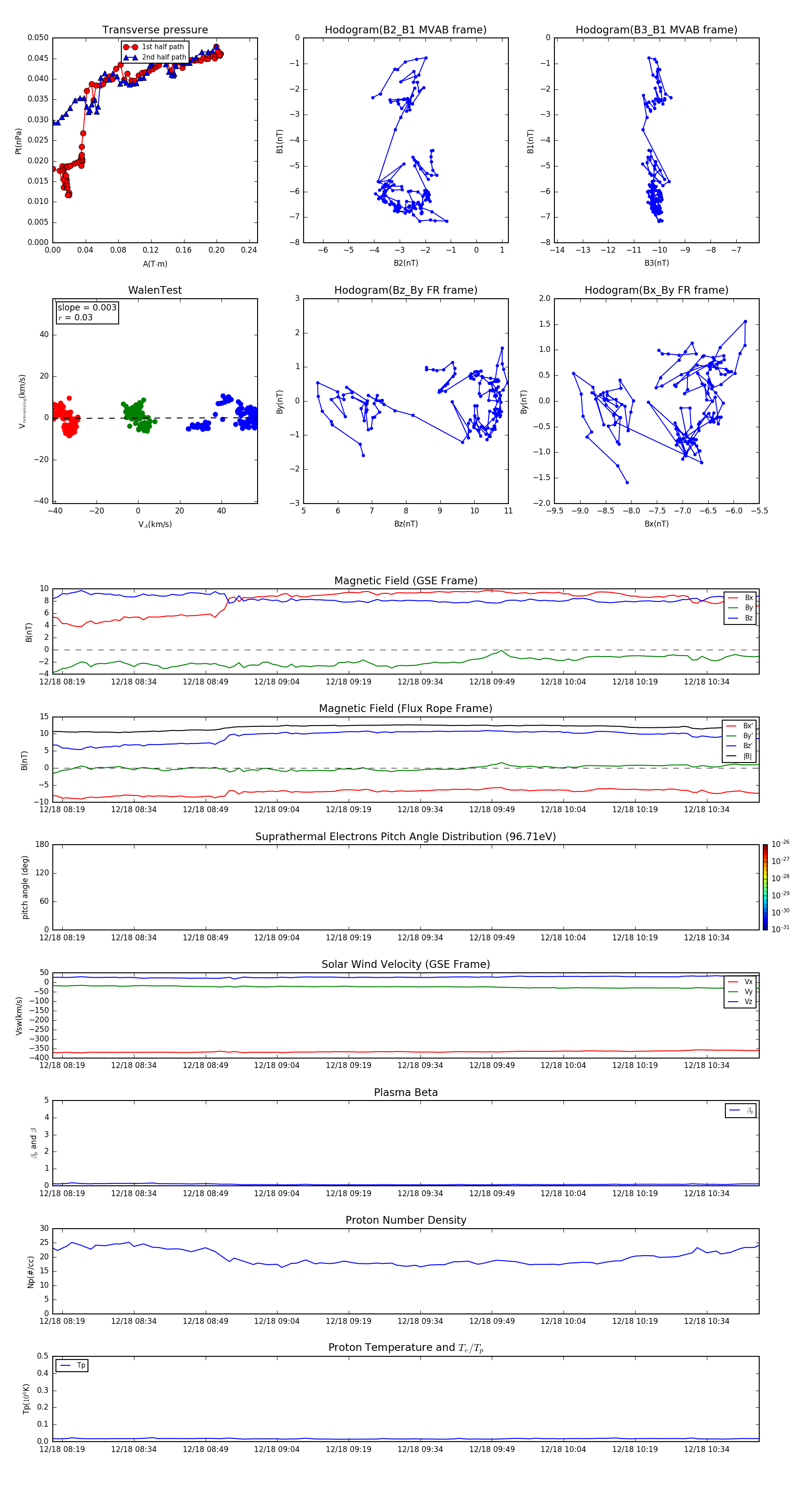Click the 'Bx(nT)' x-axis label
This screenshot has width=812, height=1489.
coord(656,524)
